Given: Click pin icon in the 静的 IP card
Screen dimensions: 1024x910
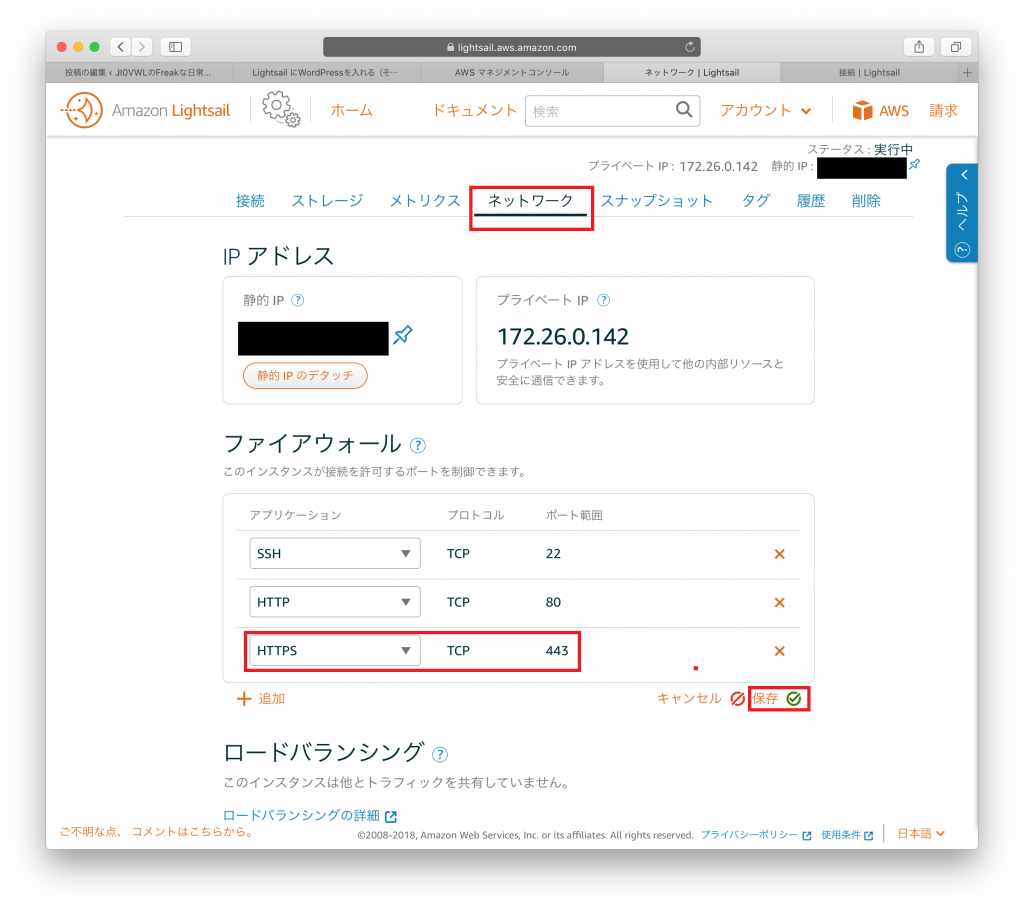Looking at the screenshot, I should click(x=402, y=335).
